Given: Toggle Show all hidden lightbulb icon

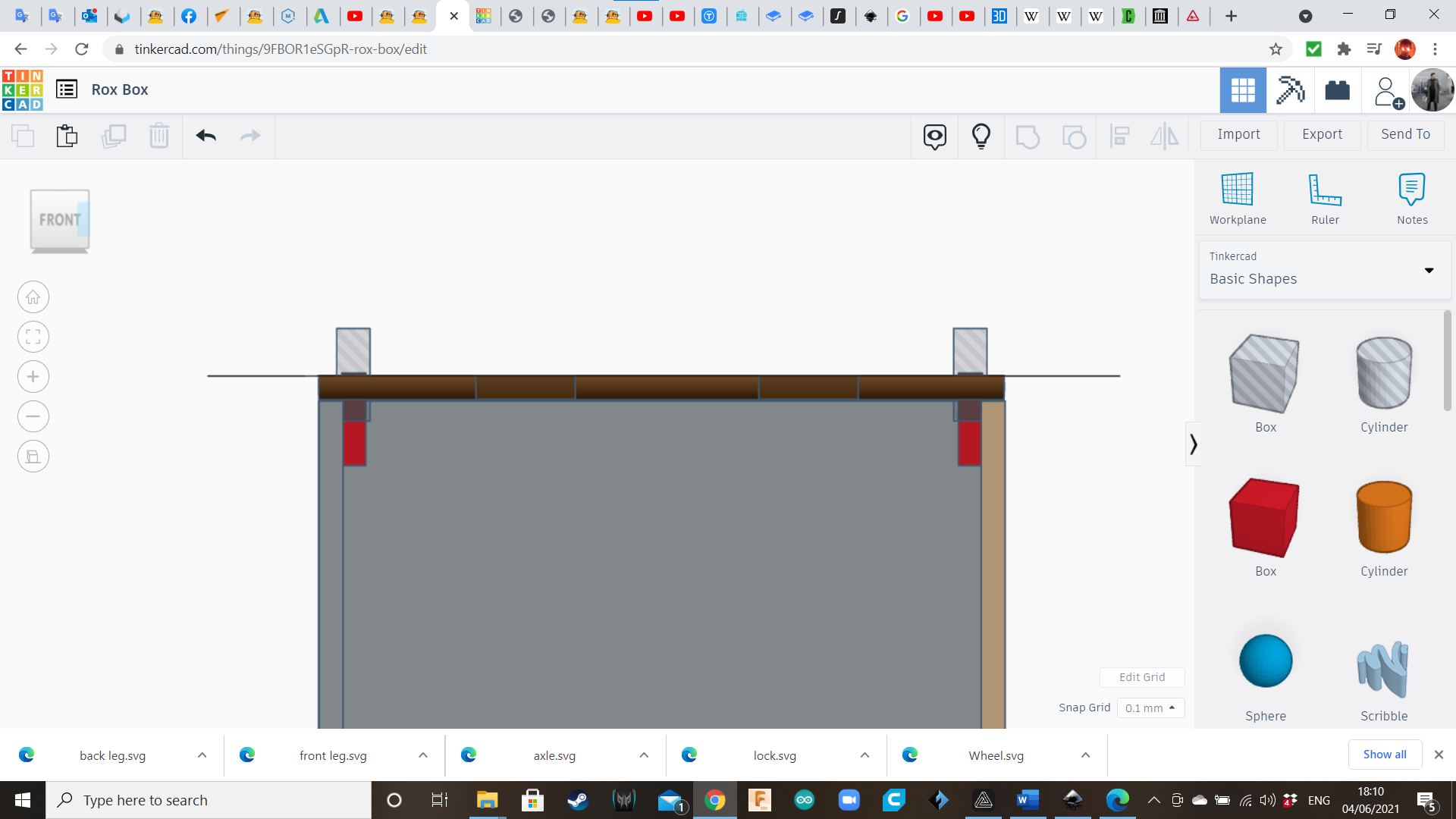Looking at the screenshot, I should pos(981,136).
